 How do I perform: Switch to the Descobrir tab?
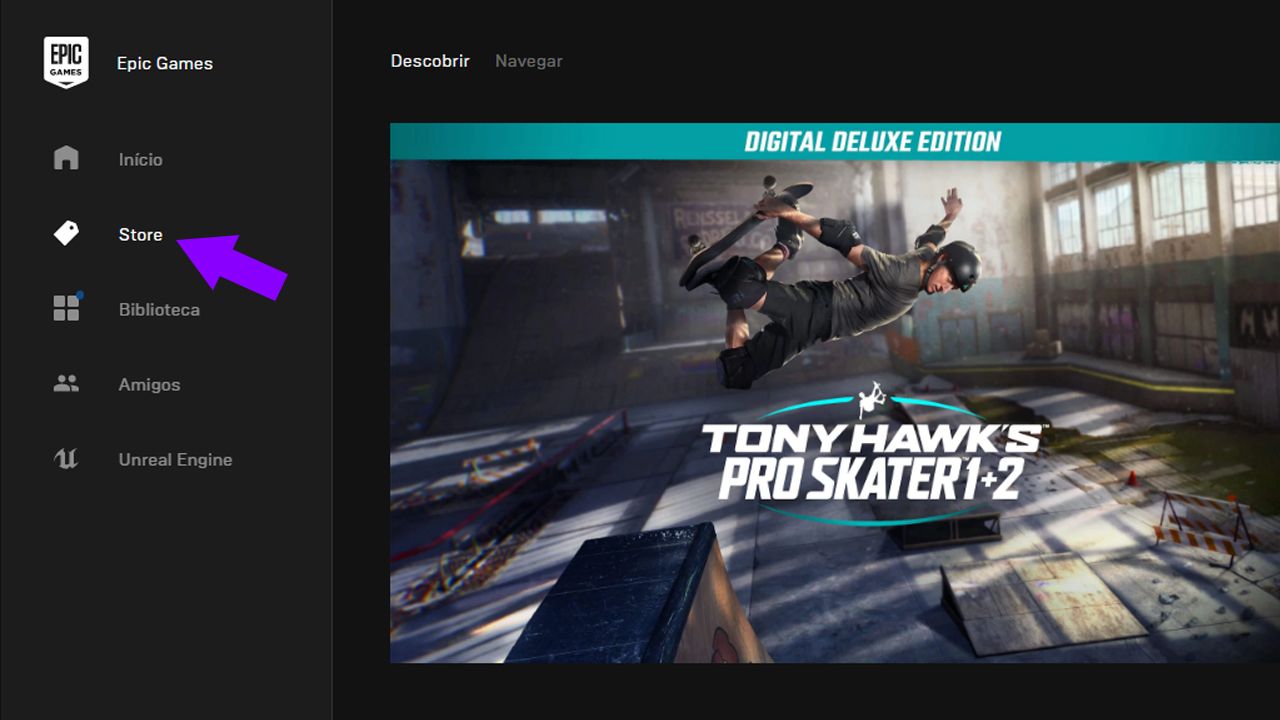430,61
